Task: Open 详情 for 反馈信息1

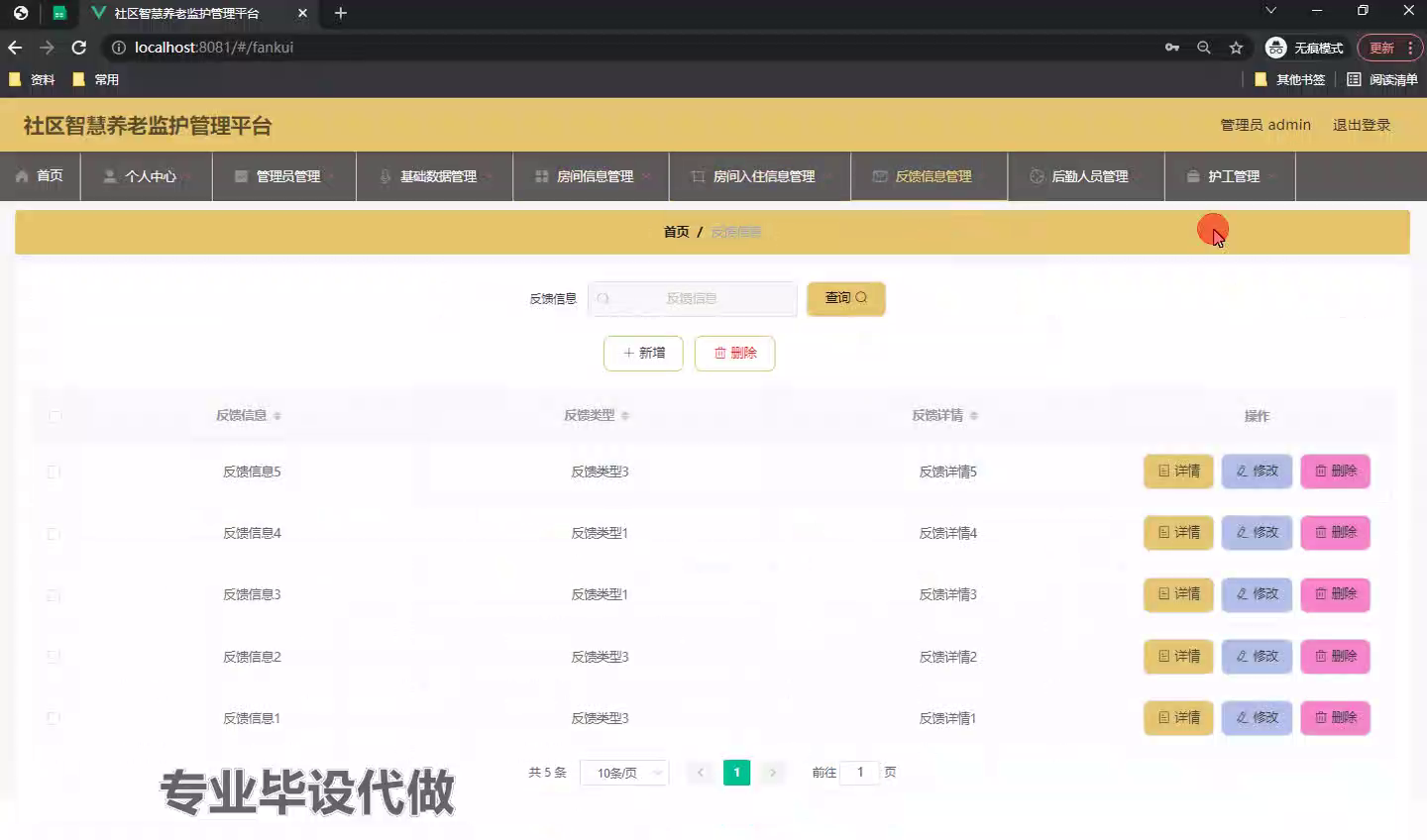Action: pos(1178,718)
